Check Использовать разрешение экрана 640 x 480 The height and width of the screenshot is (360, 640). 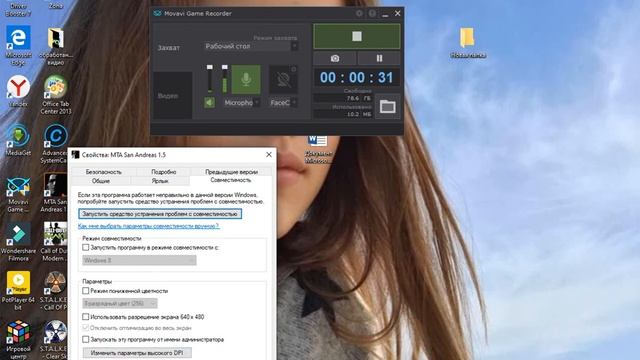pos(86,317)
